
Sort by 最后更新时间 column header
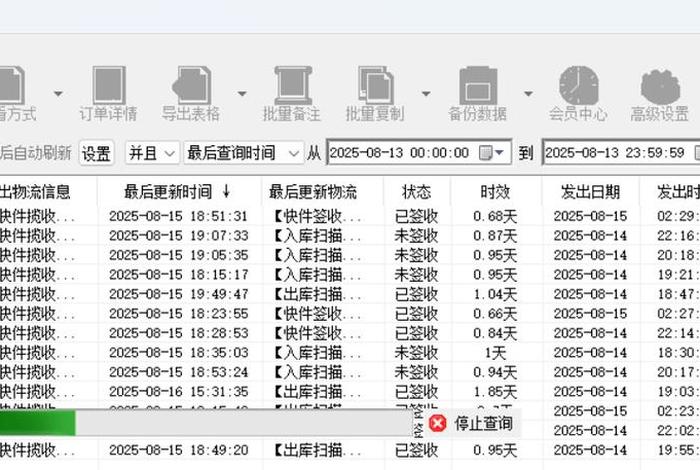click(x=177, y=192)
